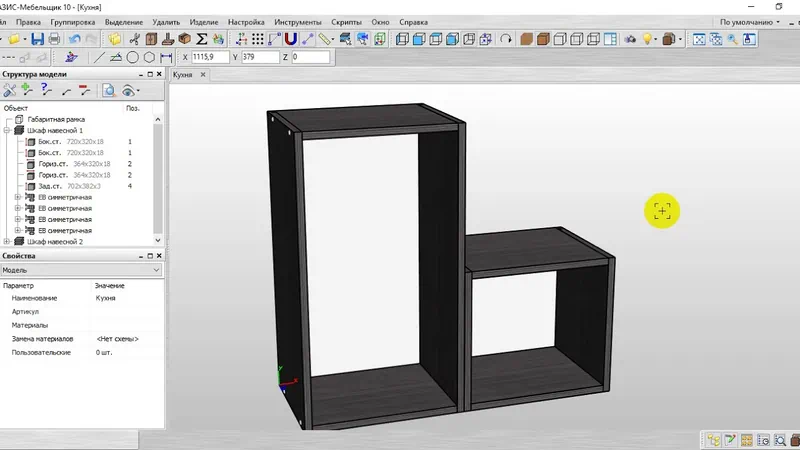800x450 pixels.
Task: Toggle the dotted grid icon
Action: click(x=258, y=39)
